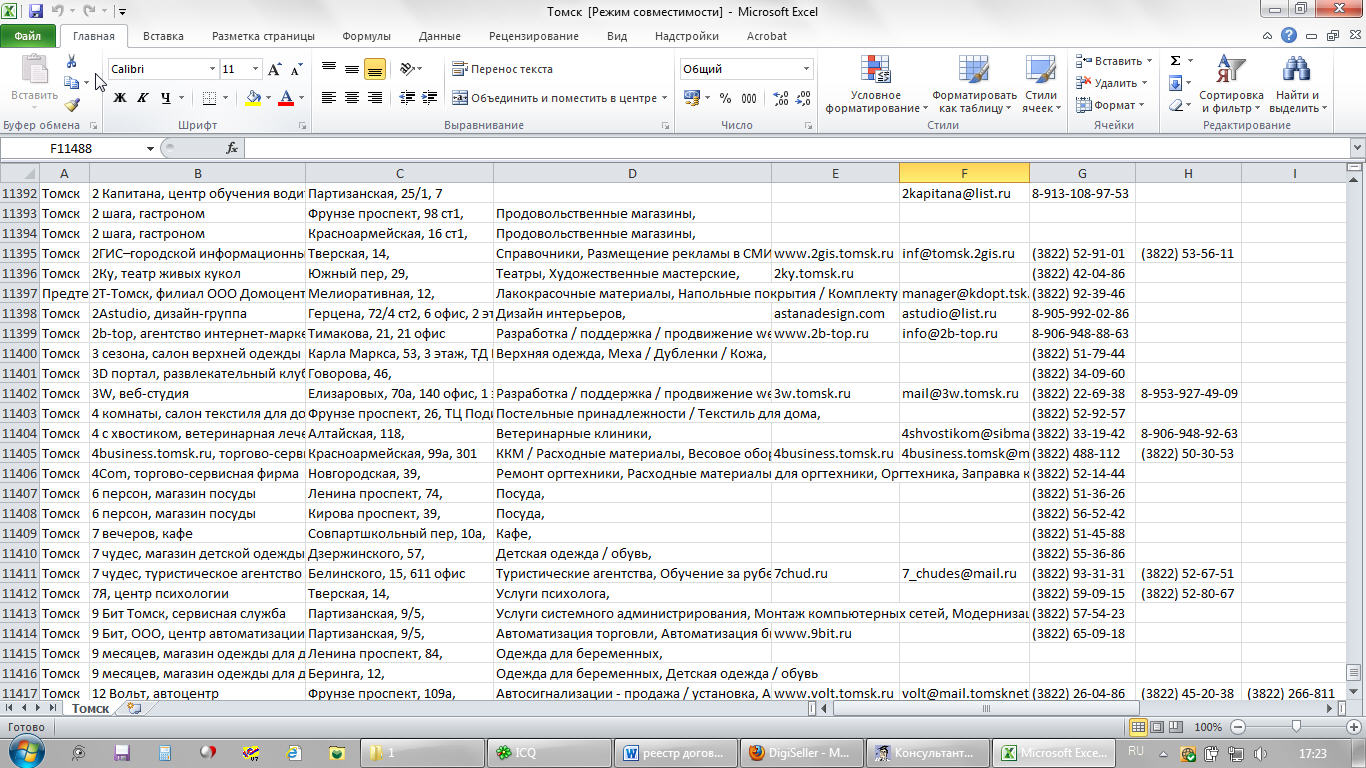
Task: Open the font size 11 dropdown
Action: (x=256, y=69)
